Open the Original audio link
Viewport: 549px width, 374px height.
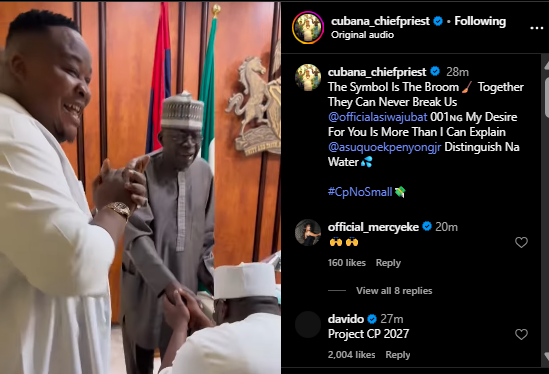[362, 35]
